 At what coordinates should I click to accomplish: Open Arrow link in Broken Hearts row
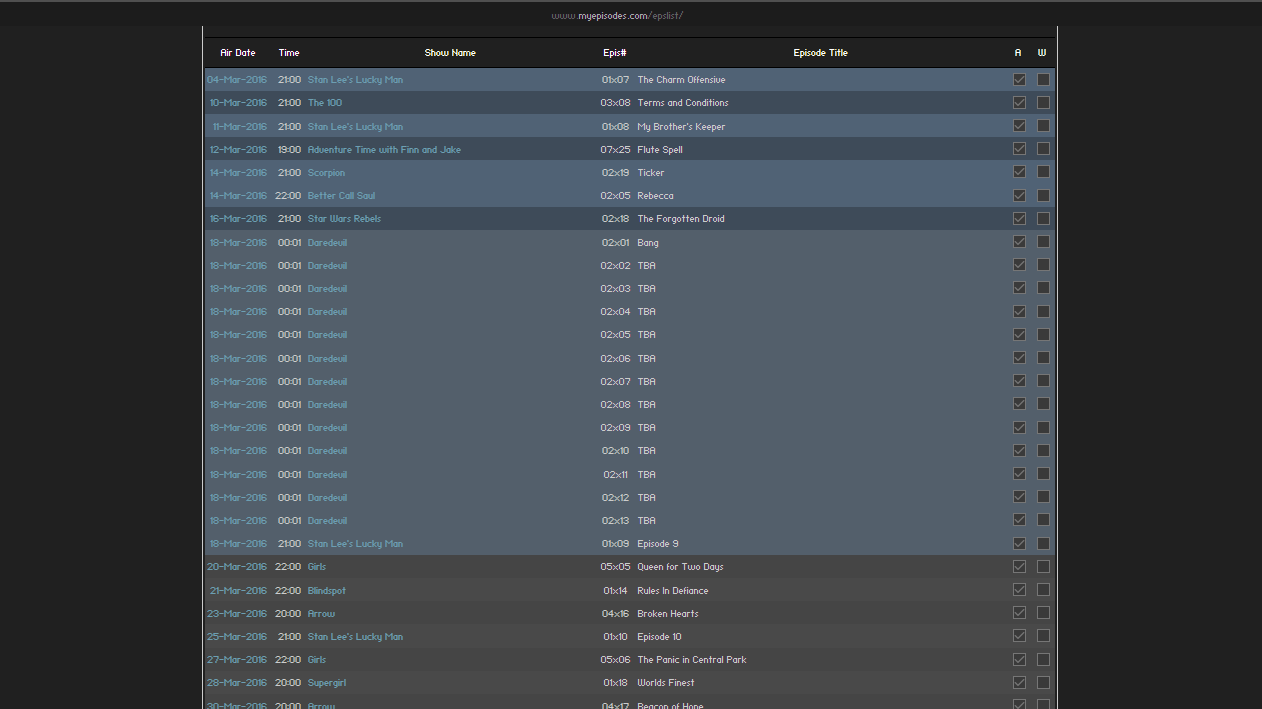[x=321, y=614]
